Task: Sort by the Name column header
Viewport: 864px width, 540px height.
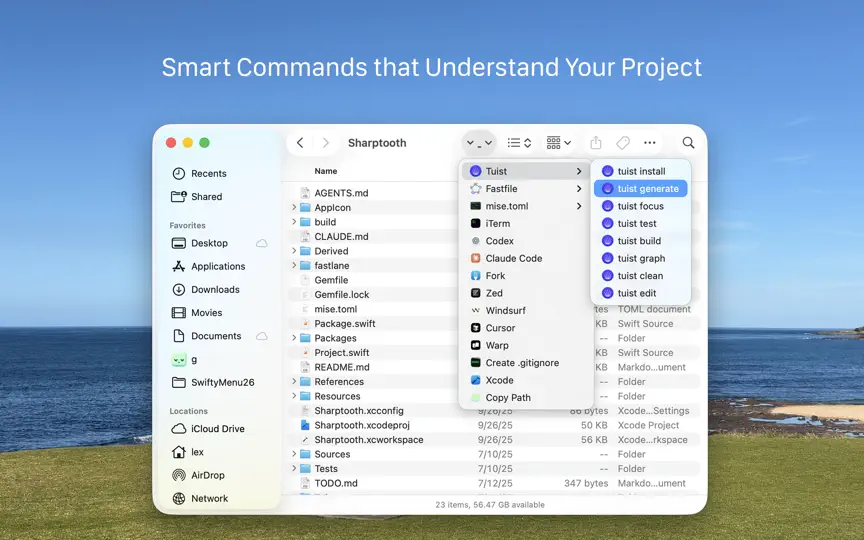Action: (326, 171)
